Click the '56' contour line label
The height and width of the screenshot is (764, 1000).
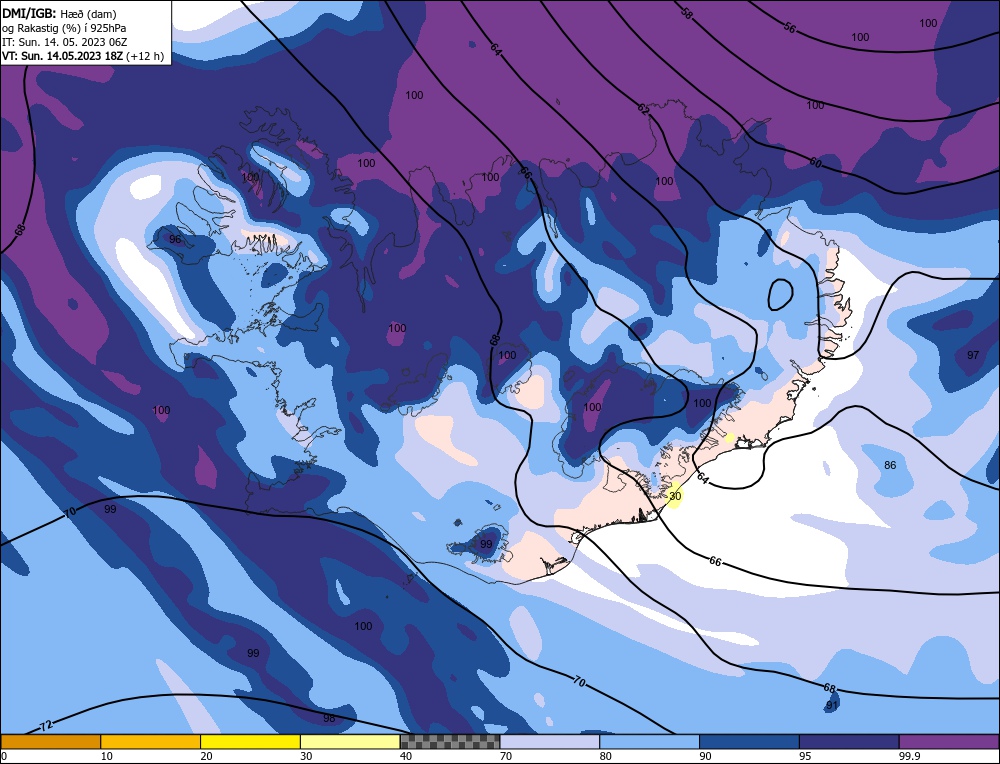pyautogui.click(x=790, y=27)
